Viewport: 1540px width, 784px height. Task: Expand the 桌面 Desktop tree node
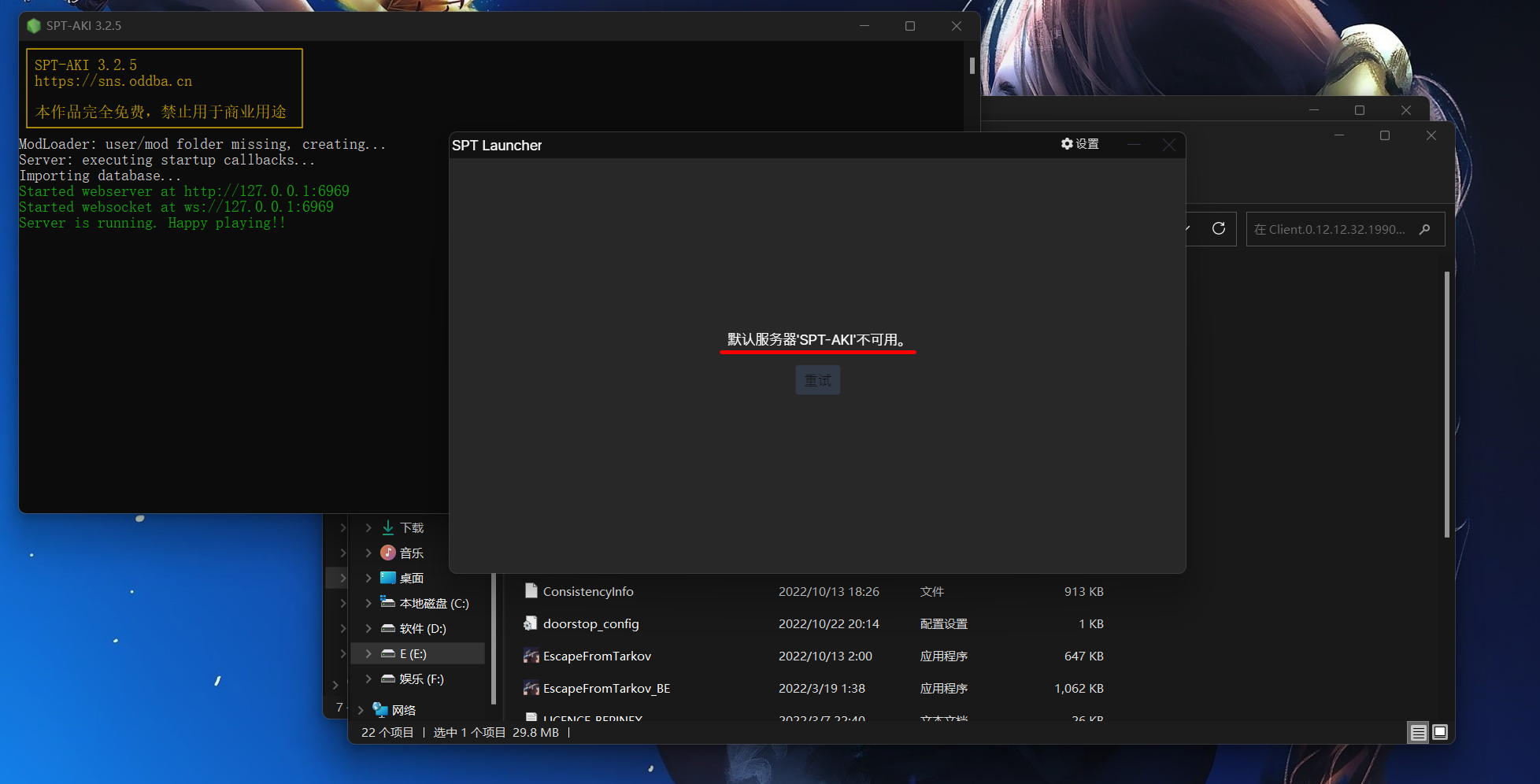tap(368, 578)
